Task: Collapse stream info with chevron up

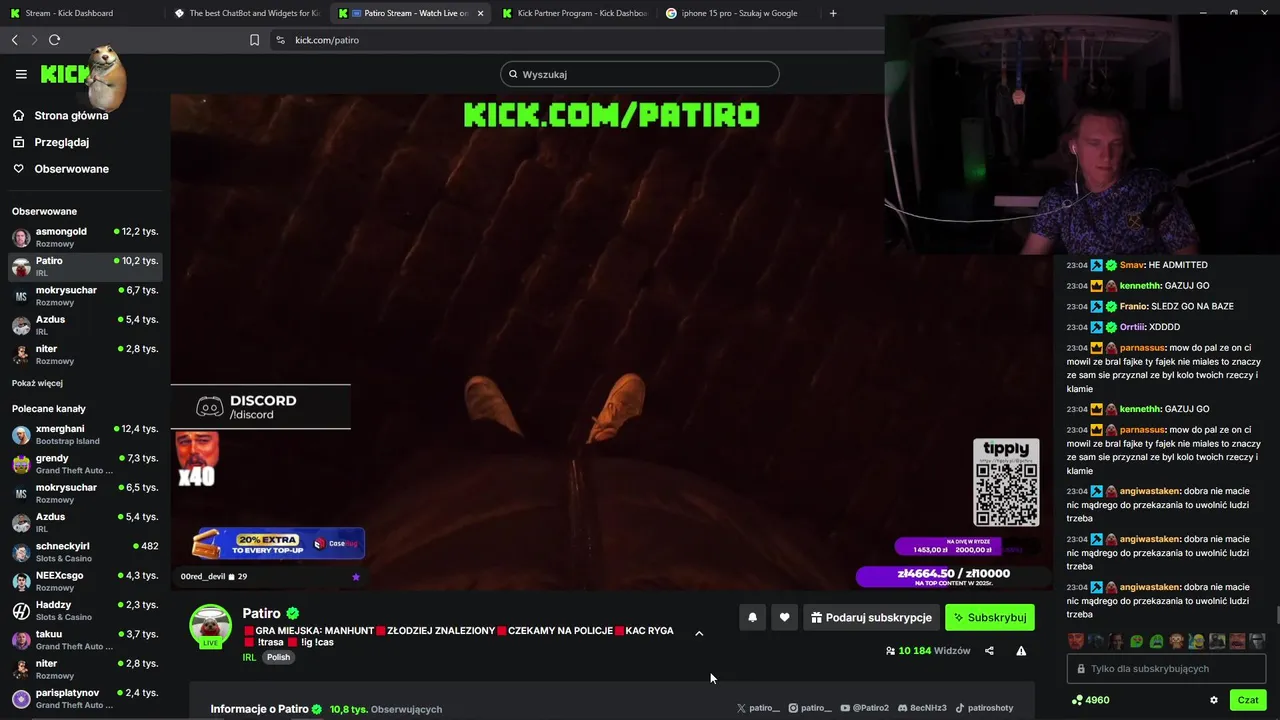Action: tap(699, 633)
